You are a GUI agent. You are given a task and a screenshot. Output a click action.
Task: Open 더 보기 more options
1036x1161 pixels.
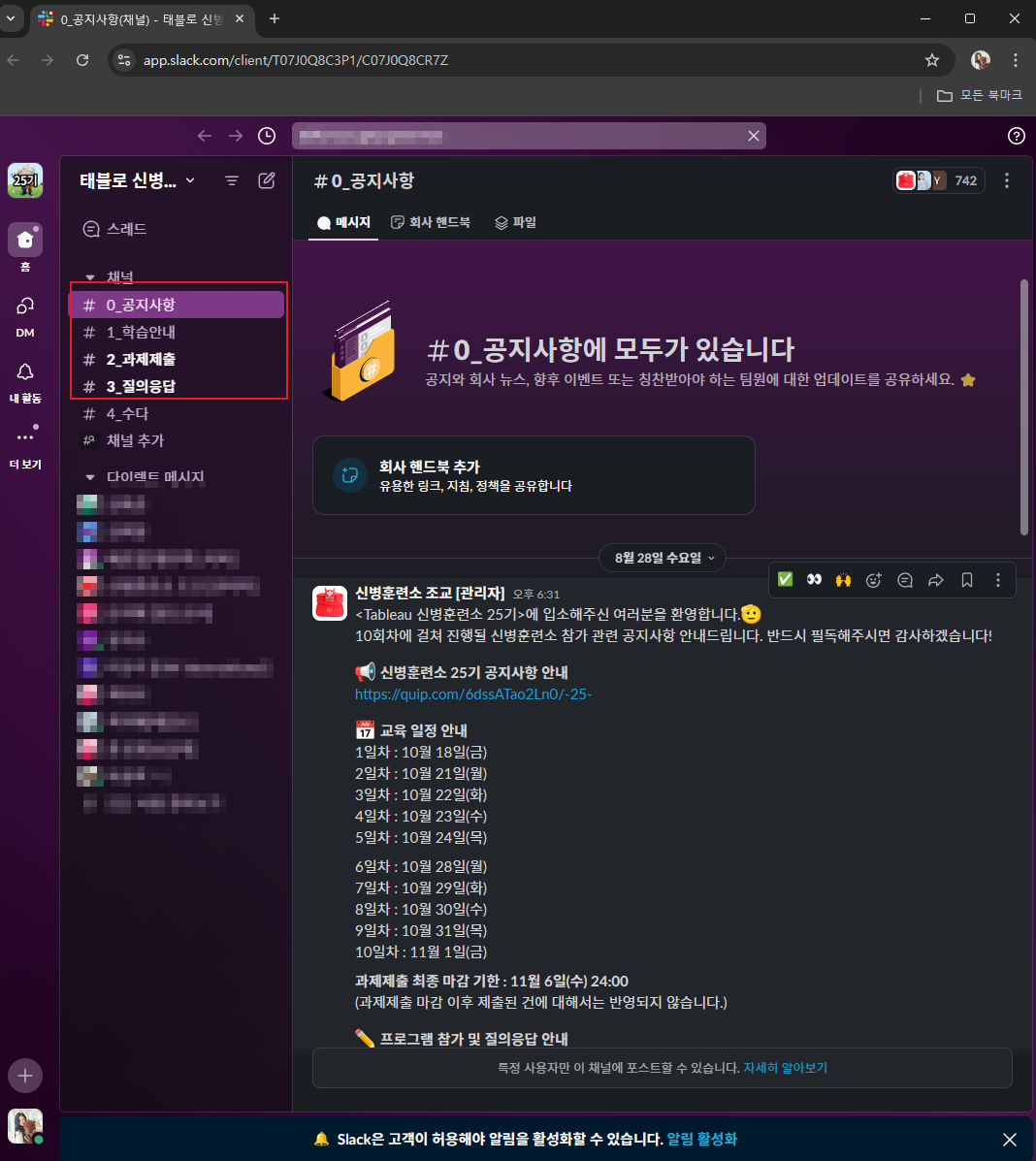pos(25,437)
